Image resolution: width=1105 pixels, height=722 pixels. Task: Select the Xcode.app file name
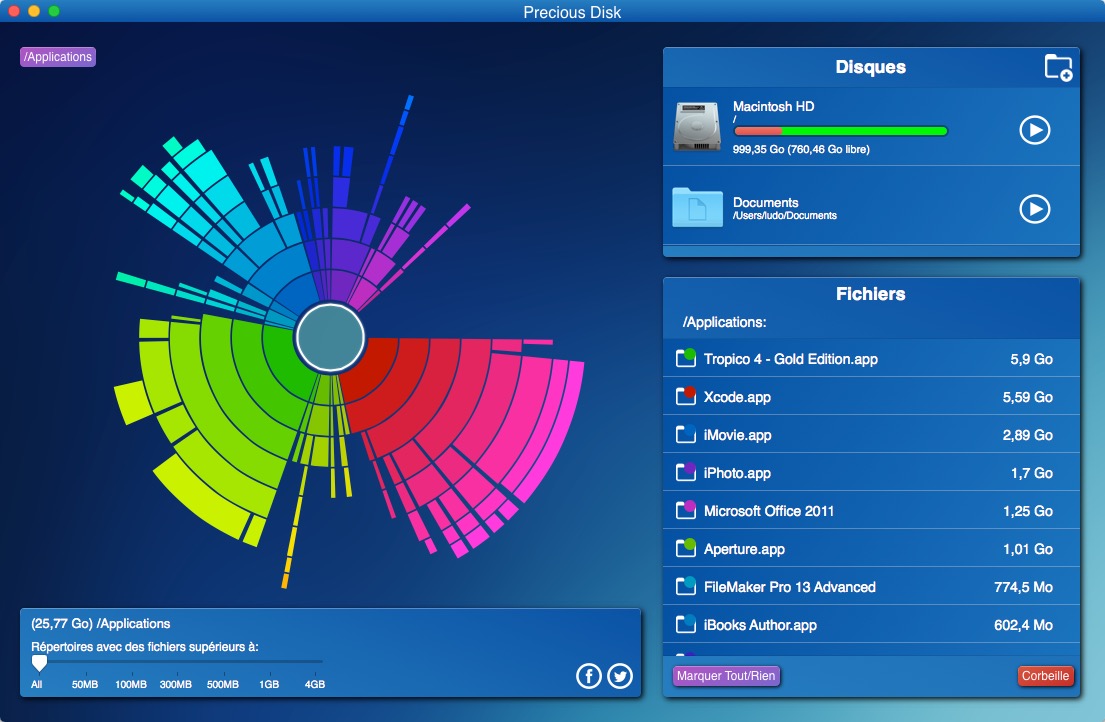tap(737, 397)
